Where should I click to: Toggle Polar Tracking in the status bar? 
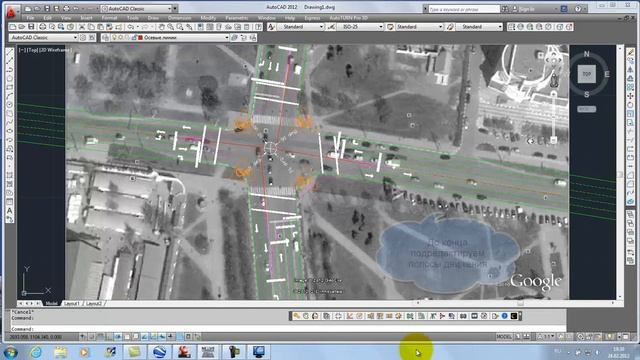(118, 337)
